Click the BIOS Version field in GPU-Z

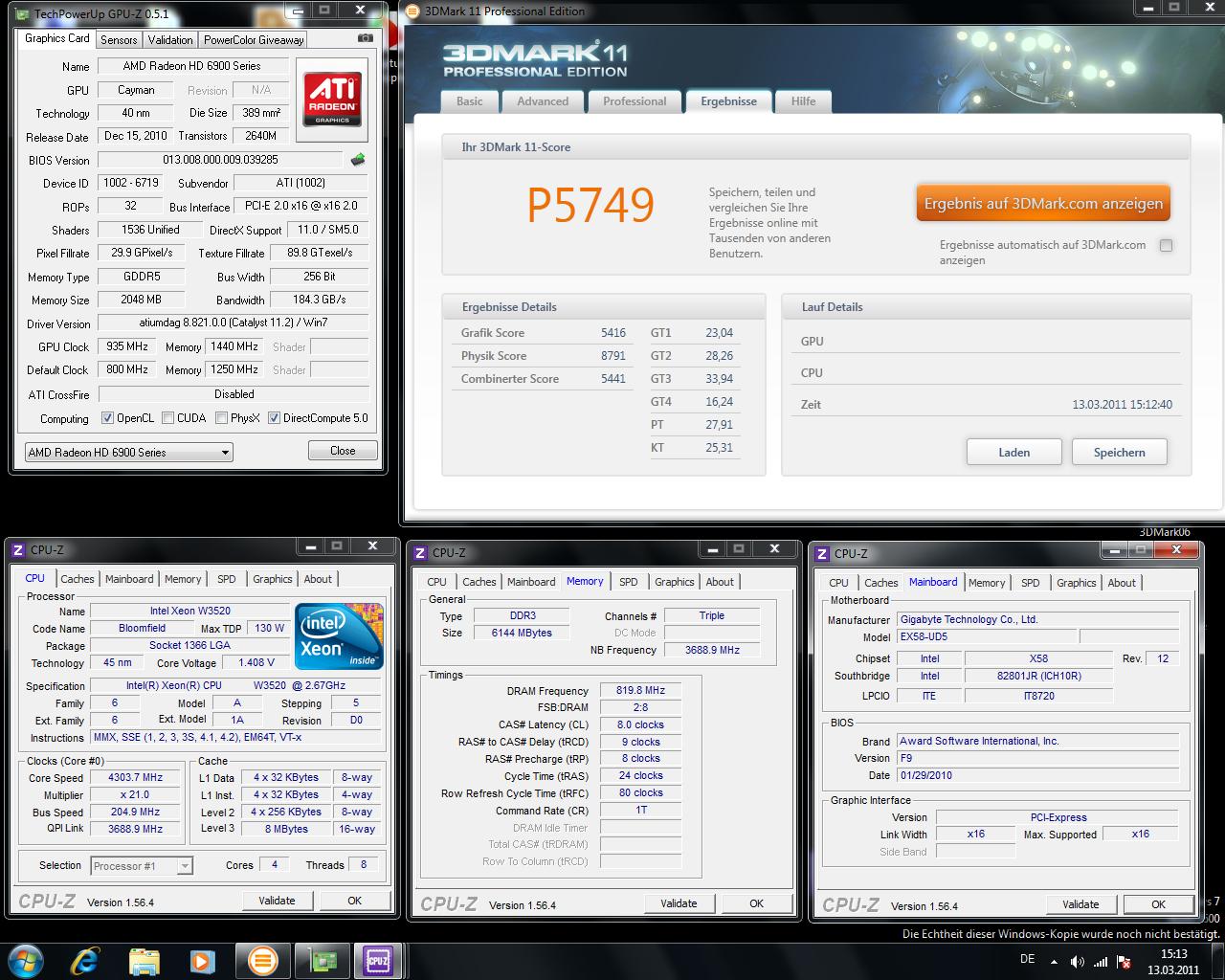220,160
